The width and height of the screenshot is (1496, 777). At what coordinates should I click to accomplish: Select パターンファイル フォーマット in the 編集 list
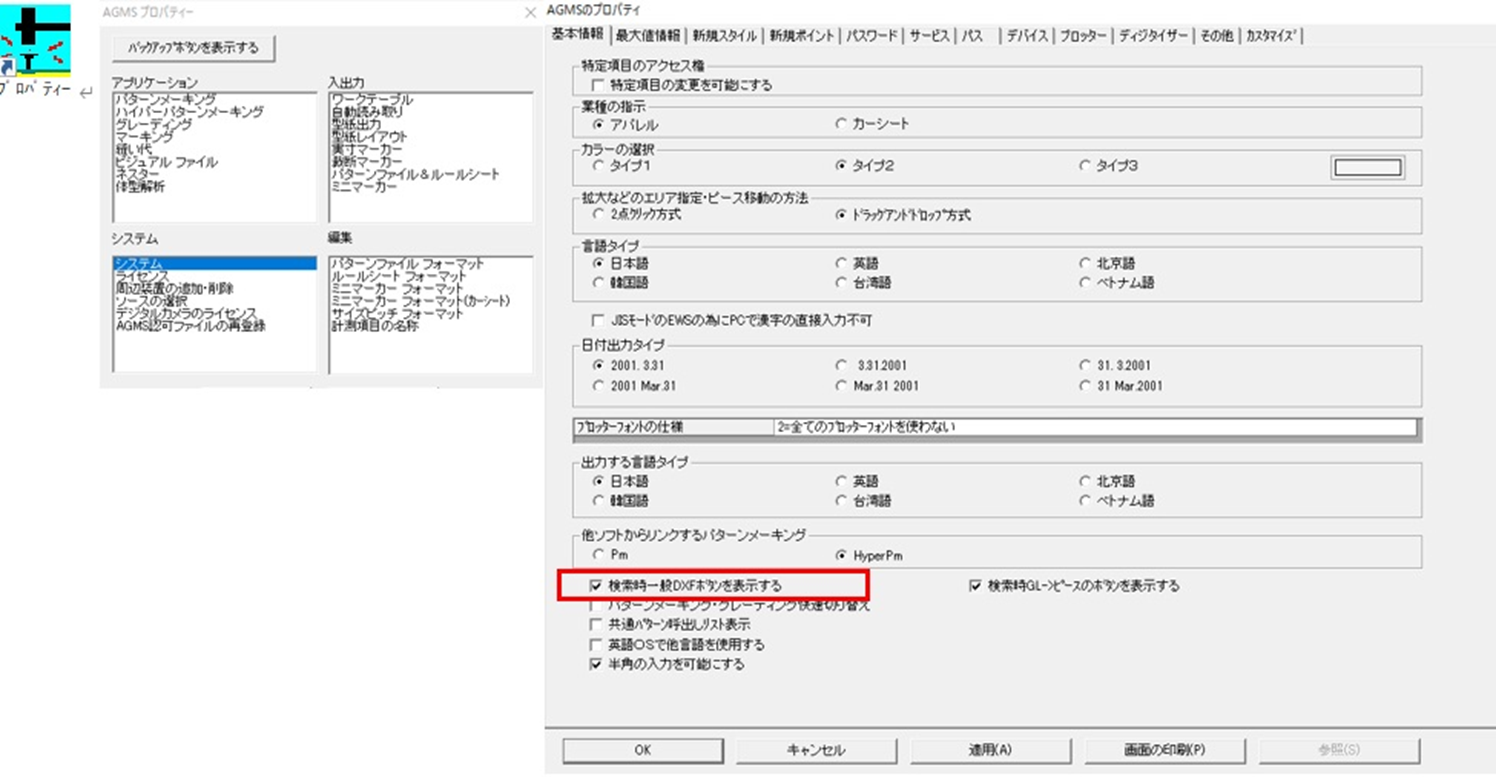(407, 263)
